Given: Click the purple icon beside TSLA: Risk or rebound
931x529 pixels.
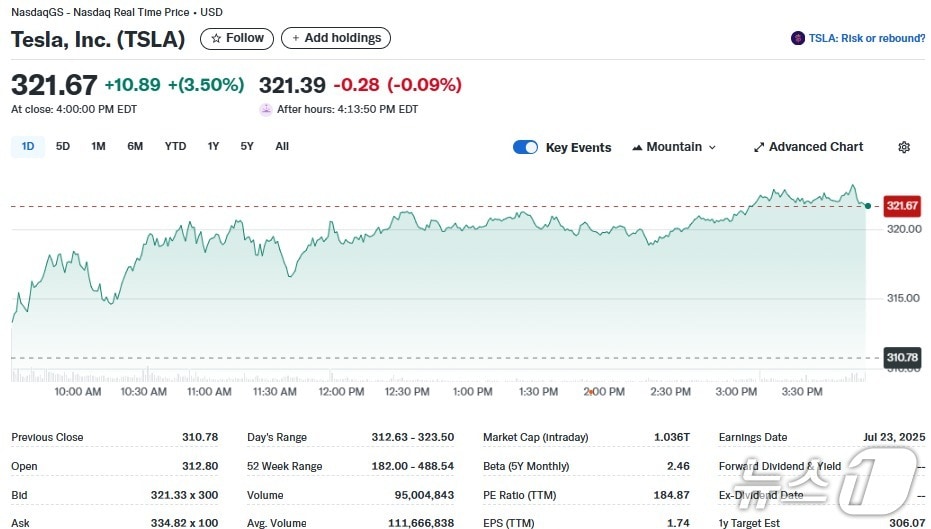Looking at the screenshot, I should 797,38.
